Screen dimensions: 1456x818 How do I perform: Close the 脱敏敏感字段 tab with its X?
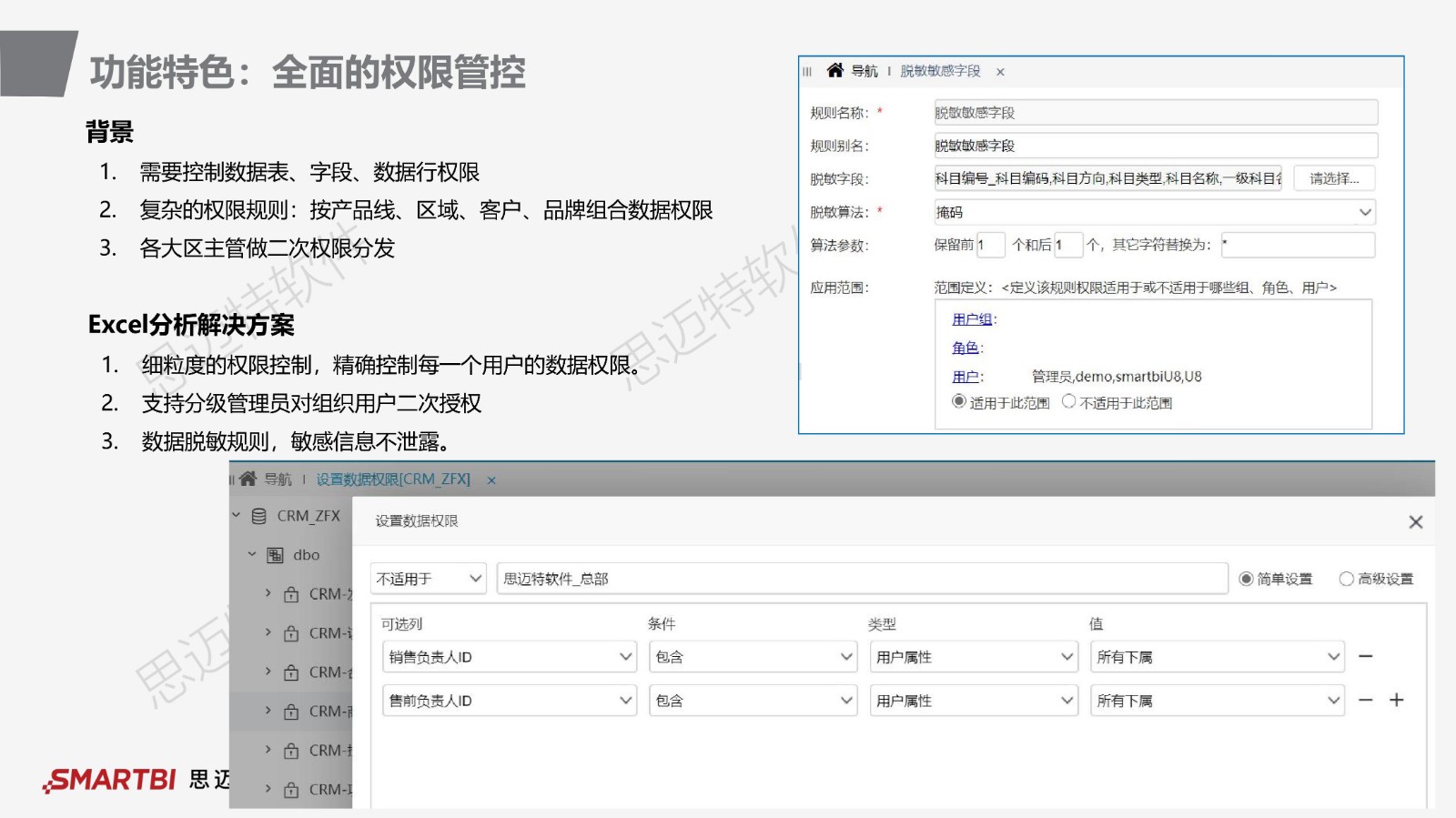[1000, 72]
